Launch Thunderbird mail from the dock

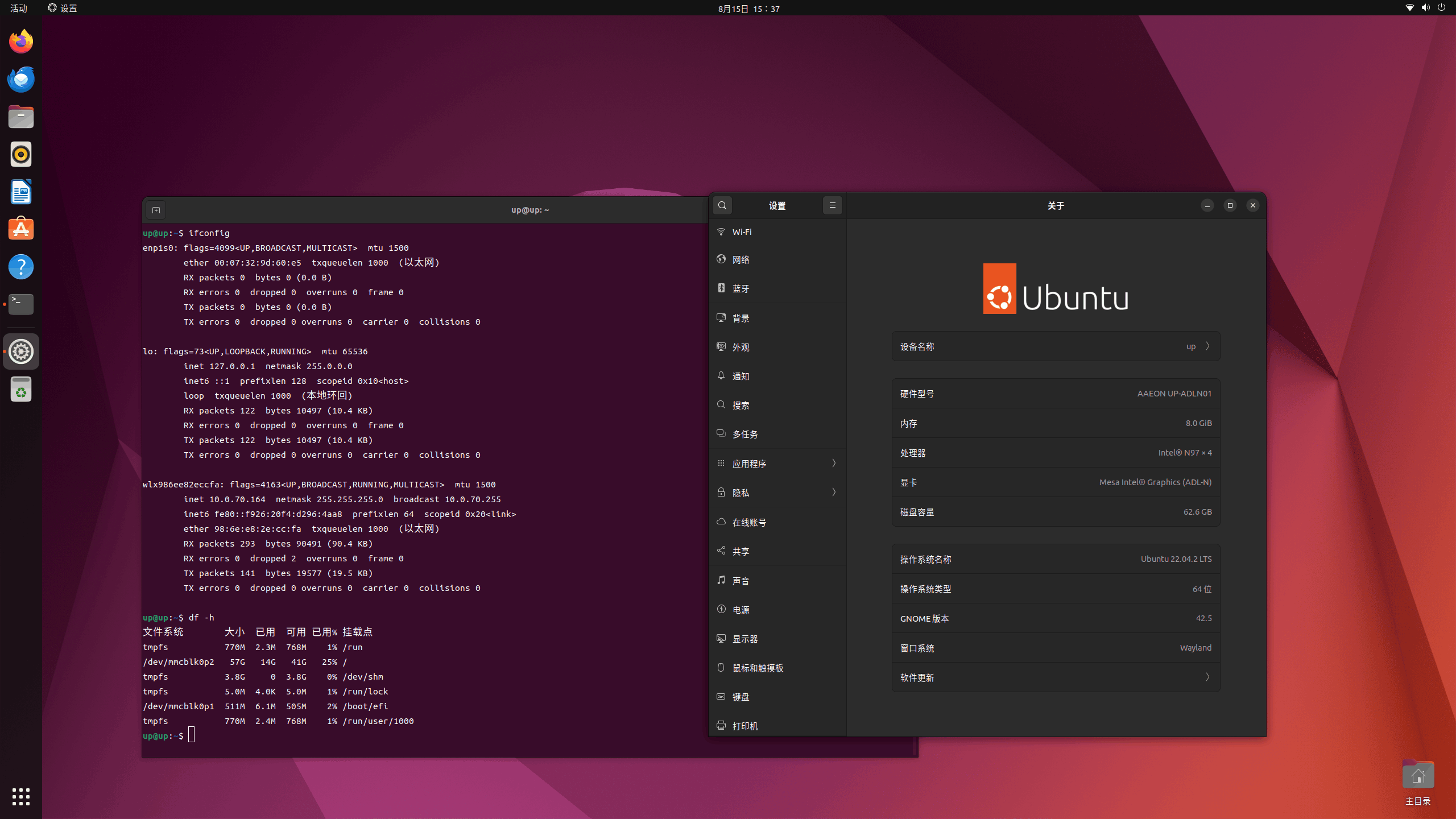tap(21, 79)
